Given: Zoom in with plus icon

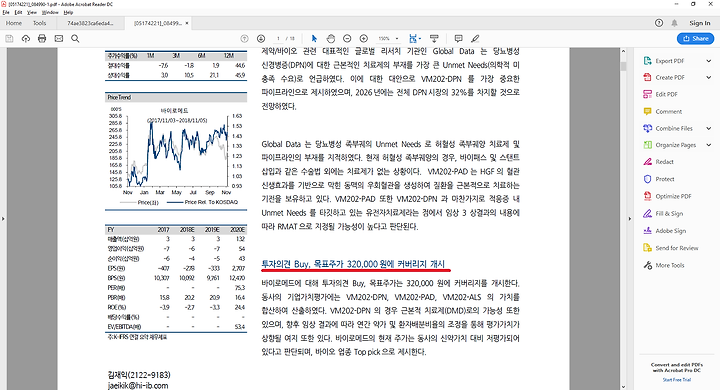Looking at the screenshot, I should 364,39.
